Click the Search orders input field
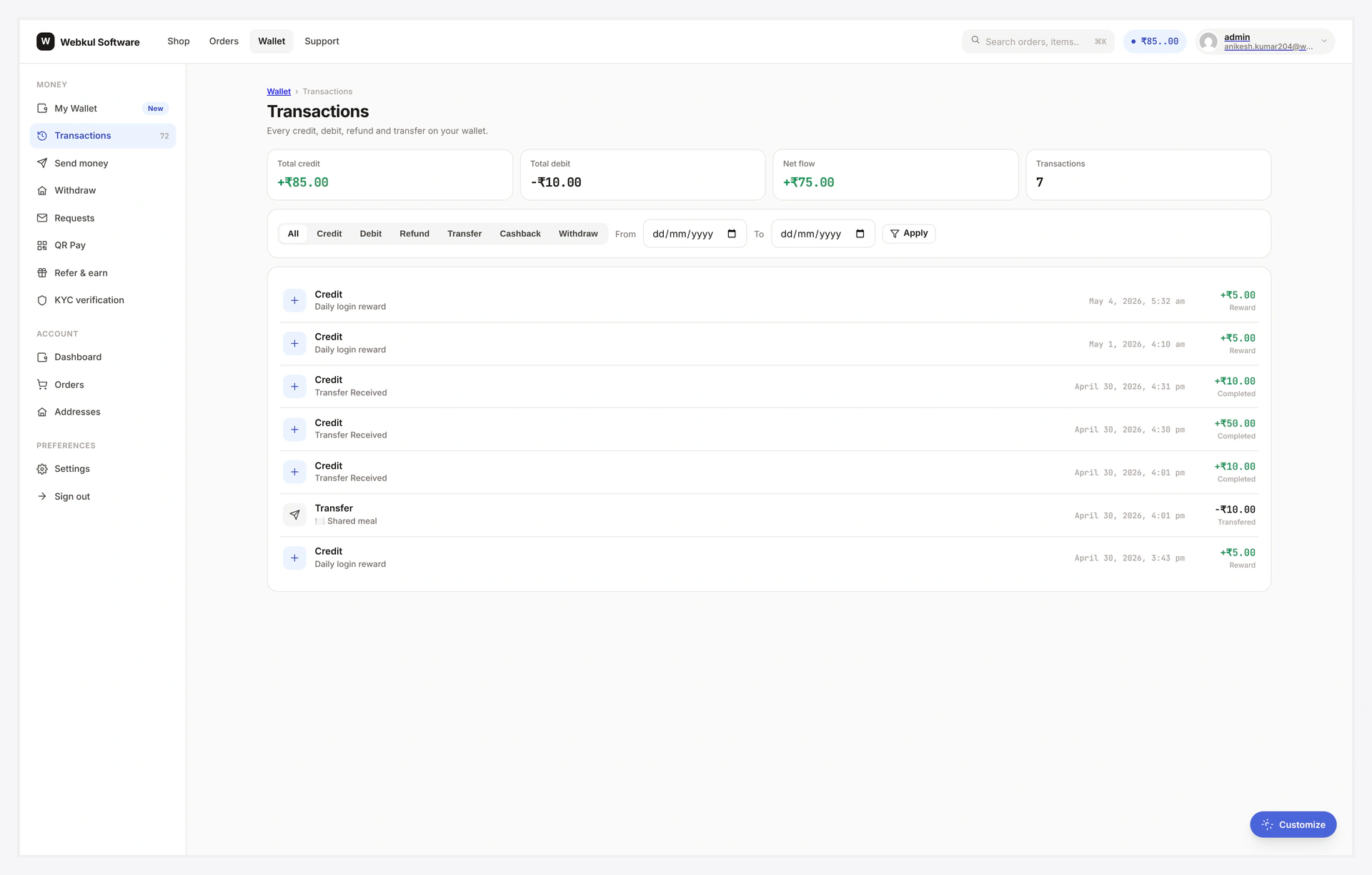 pos(1038,41)
